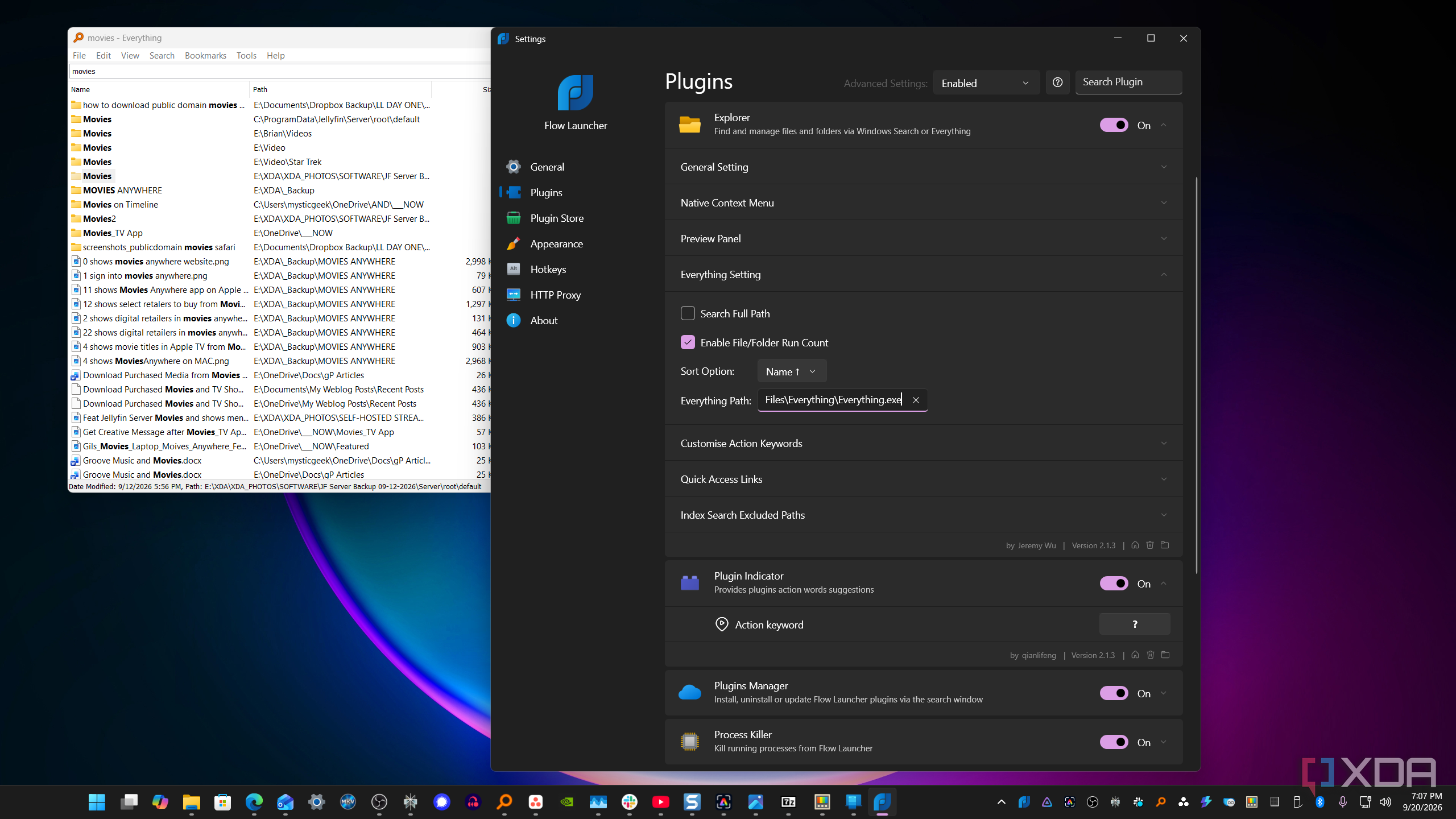Clear the Everything Path field with X

click(916, 400)
